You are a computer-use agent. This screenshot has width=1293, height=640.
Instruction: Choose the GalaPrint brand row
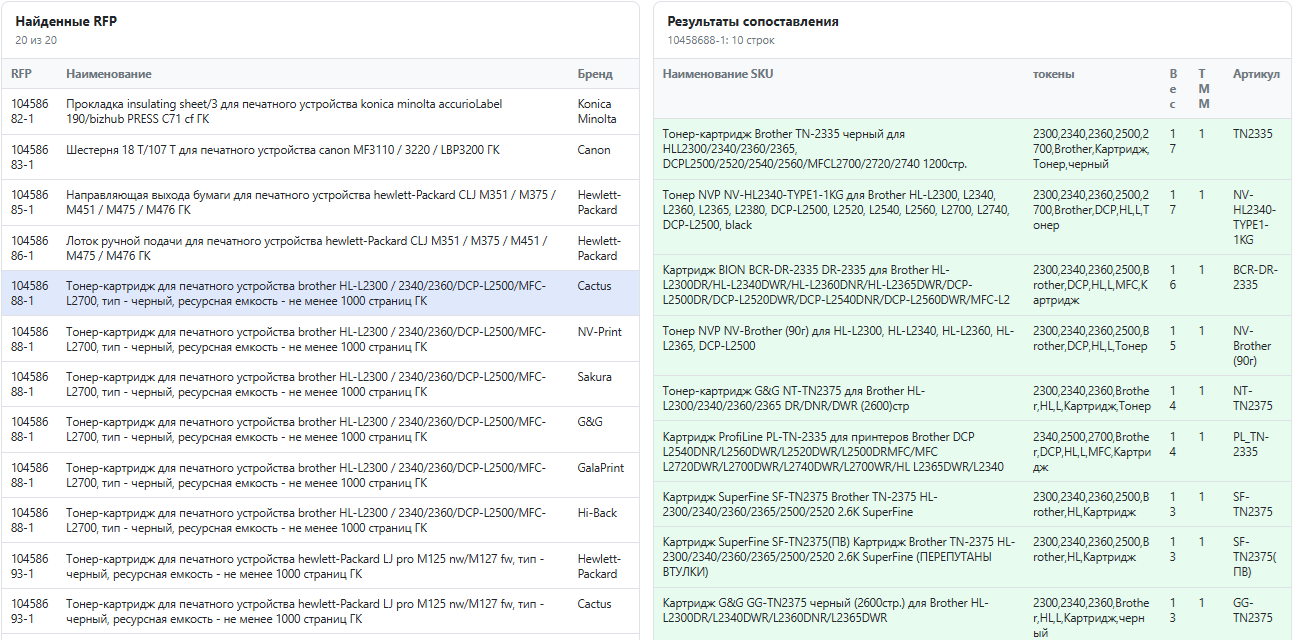(320, 475)
